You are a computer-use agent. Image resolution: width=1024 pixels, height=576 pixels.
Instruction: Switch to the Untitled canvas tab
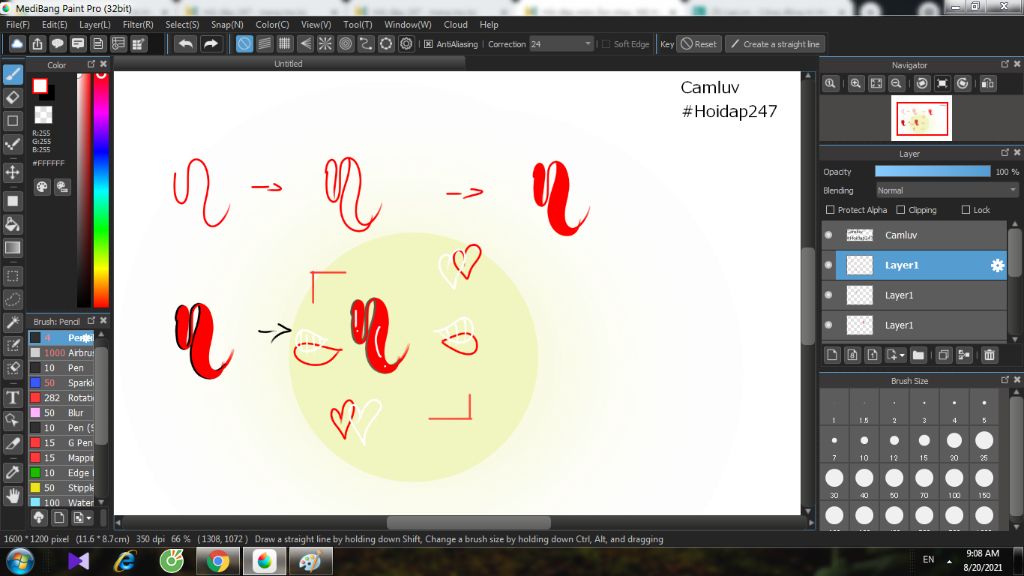(x=288, y=63)
